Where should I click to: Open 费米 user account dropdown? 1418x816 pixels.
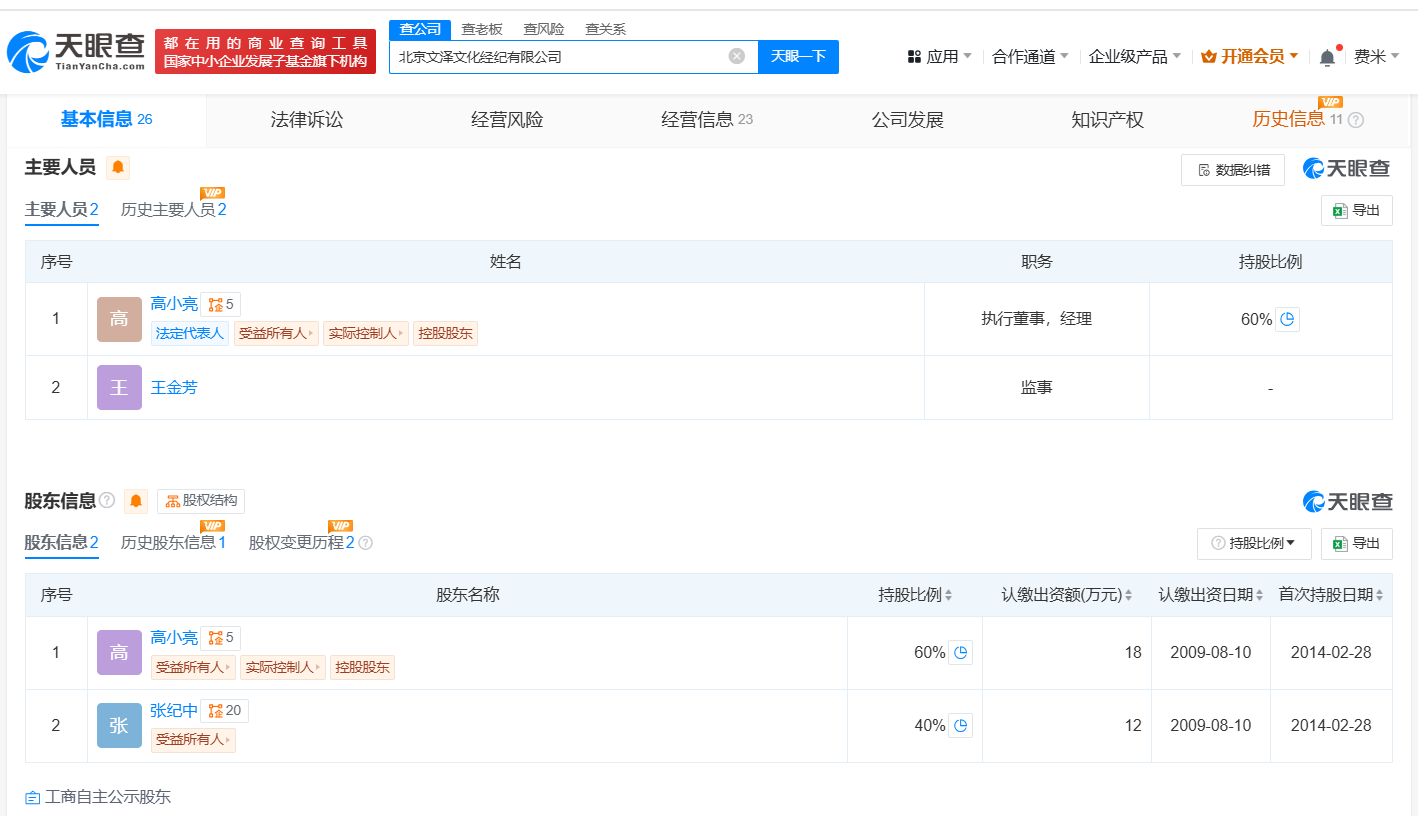pos(1377,57)
